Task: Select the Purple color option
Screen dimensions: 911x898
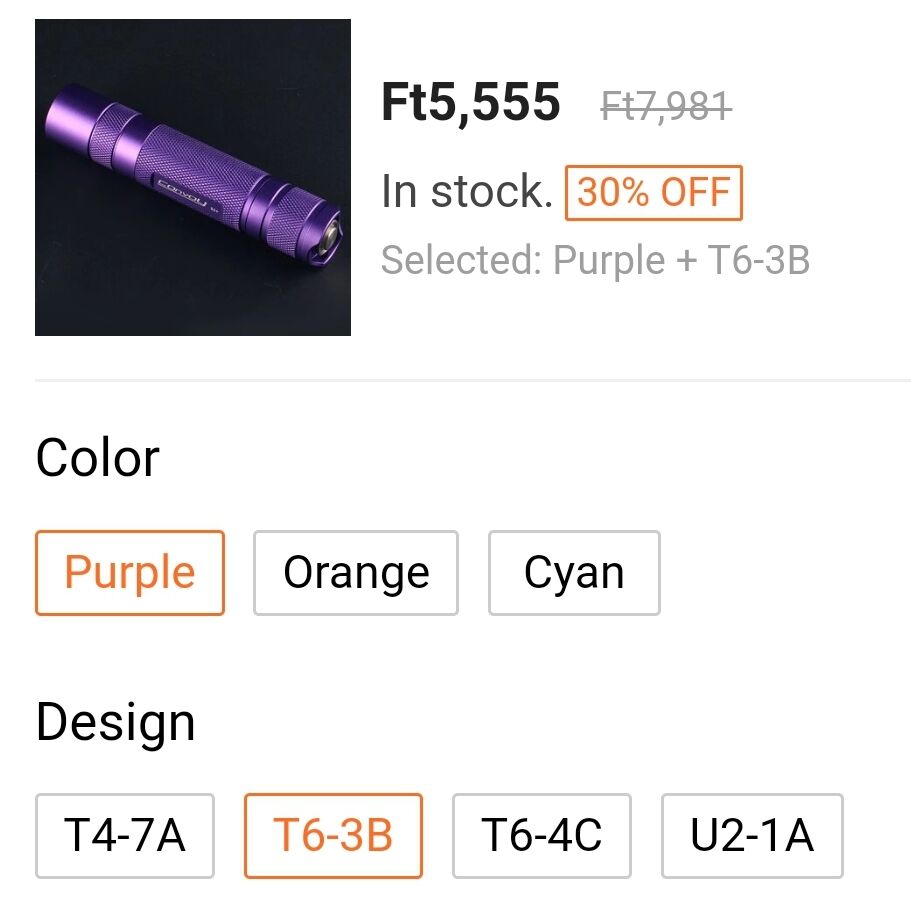Action: (130, 573)
